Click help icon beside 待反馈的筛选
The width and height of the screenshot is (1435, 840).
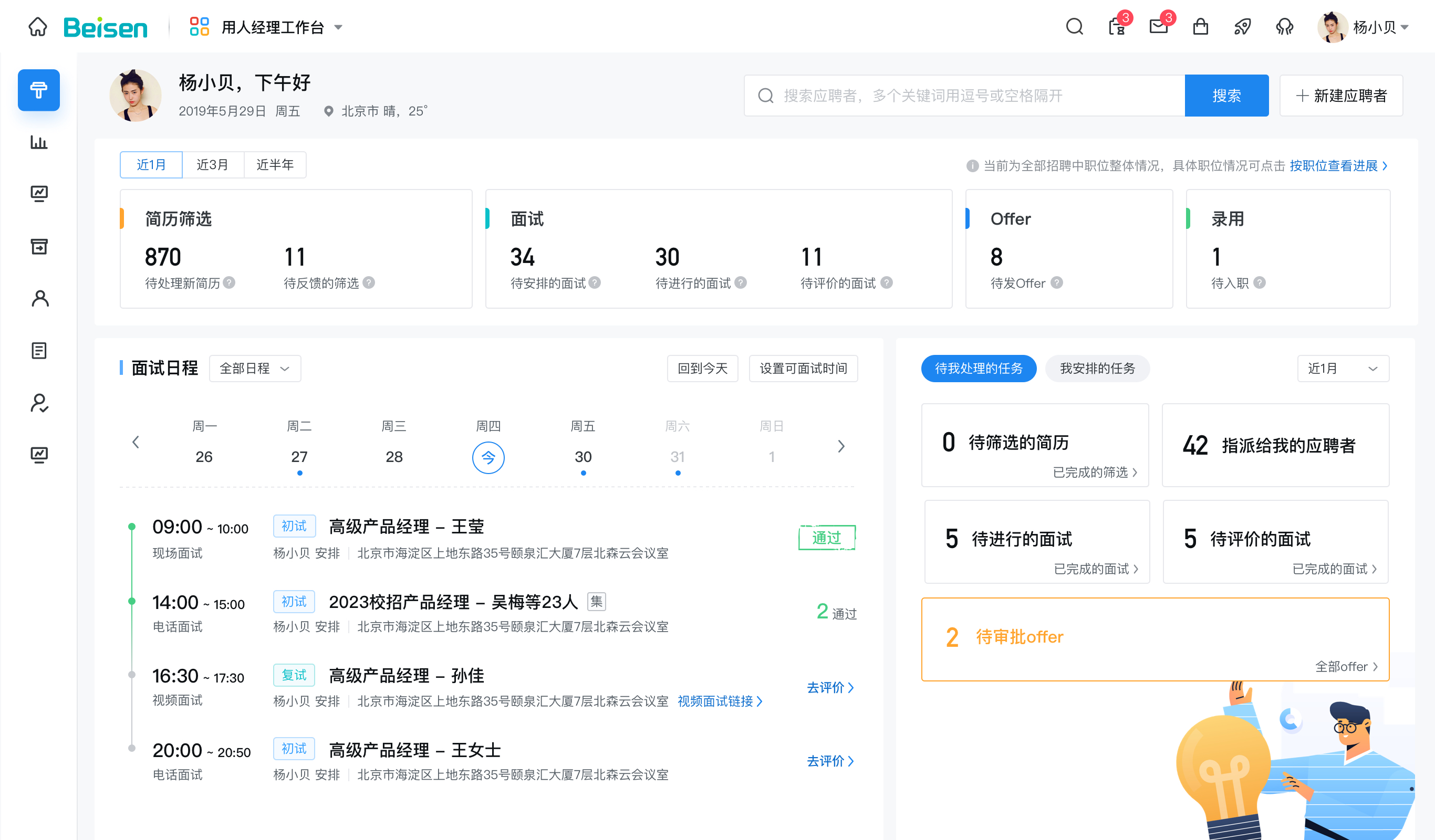369,283
